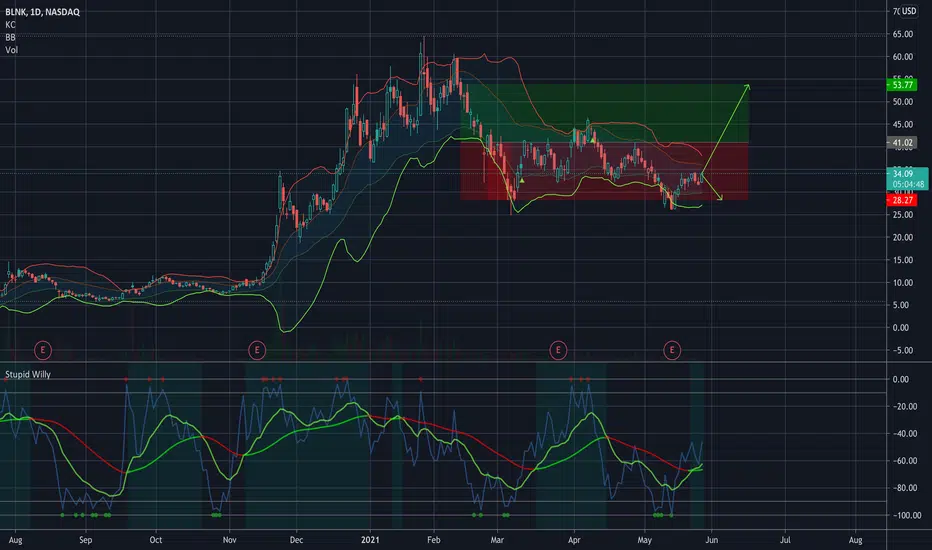932x550 pixels.
Task: Click the -100.00 oscillator scale label
Action: [905, 516]
